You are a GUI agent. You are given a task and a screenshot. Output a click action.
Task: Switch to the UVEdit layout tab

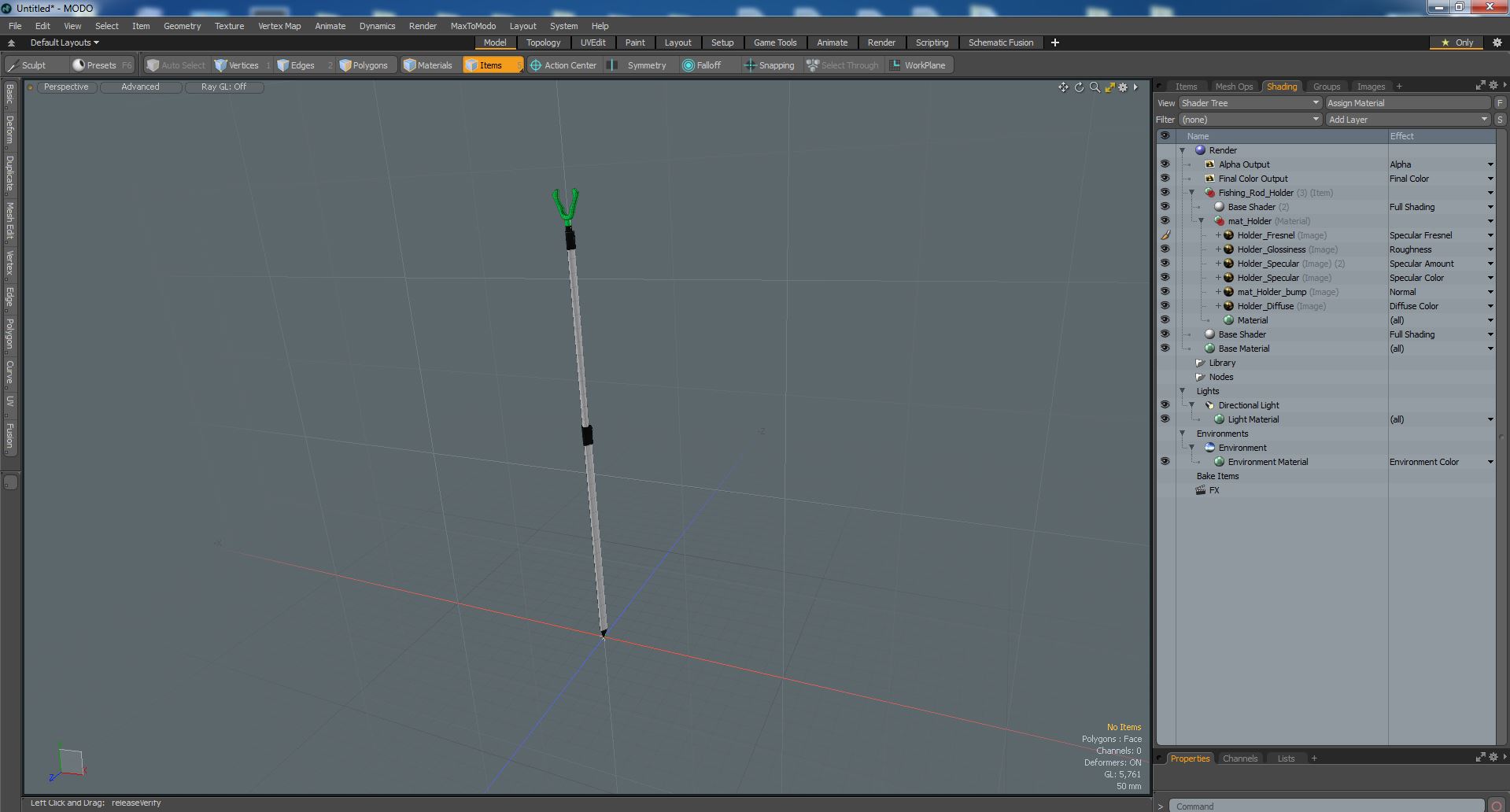(x=593, y=42)
